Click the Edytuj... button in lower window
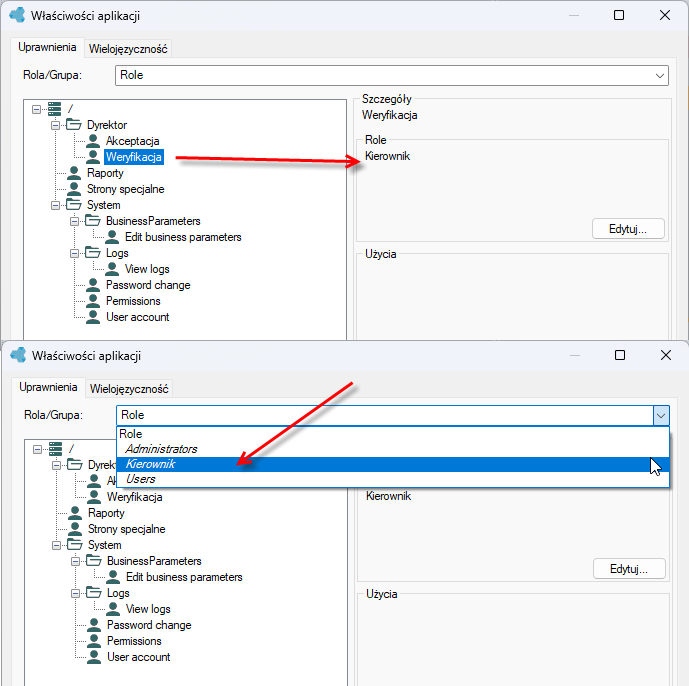 click(x=629, y=569)
